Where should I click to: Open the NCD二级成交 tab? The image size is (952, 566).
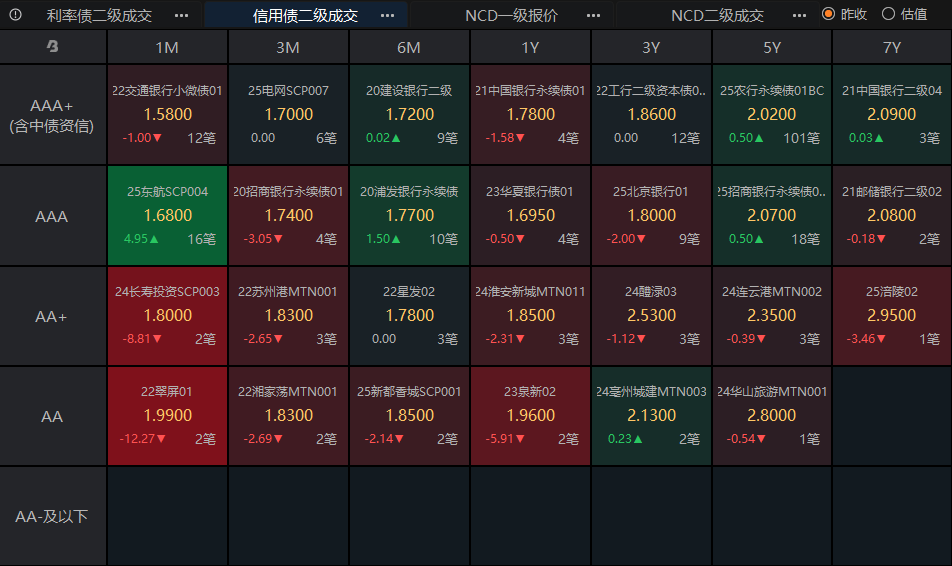pos(717,15)
